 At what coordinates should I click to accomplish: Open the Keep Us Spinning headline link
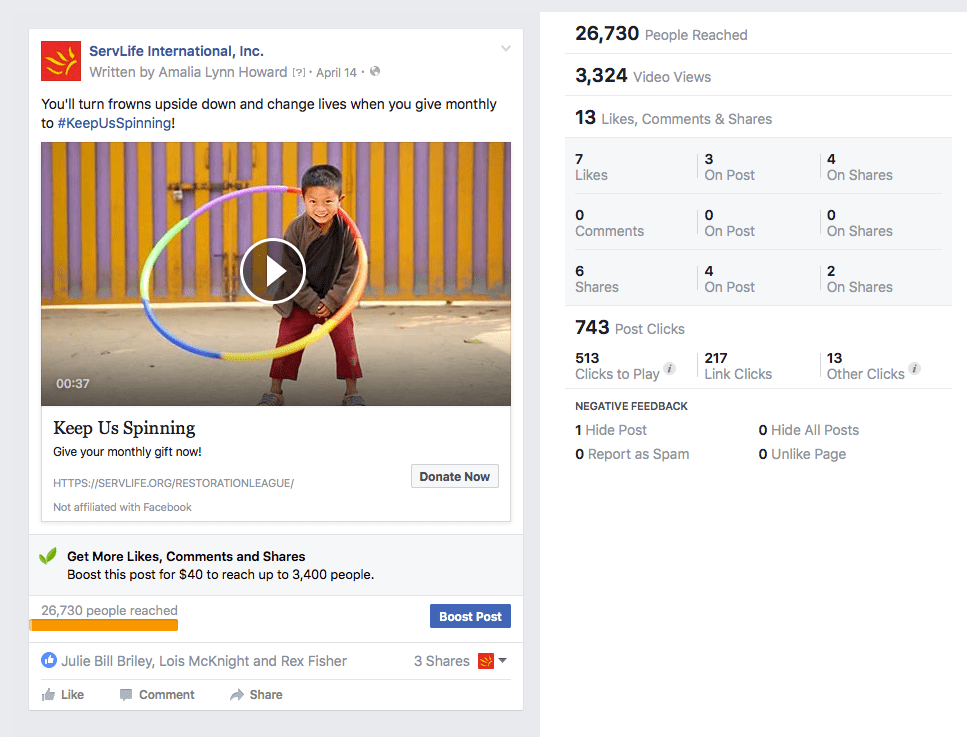pyautogui.click(x=124, y=428)
